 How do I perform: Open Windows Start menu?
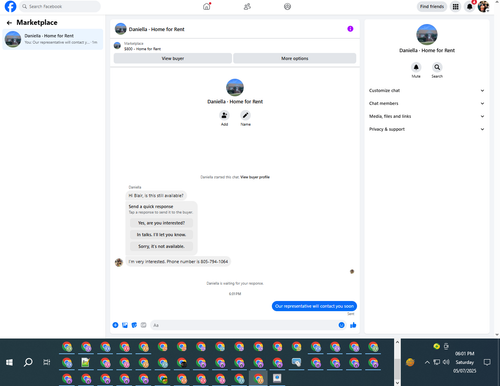click(9, 362)
